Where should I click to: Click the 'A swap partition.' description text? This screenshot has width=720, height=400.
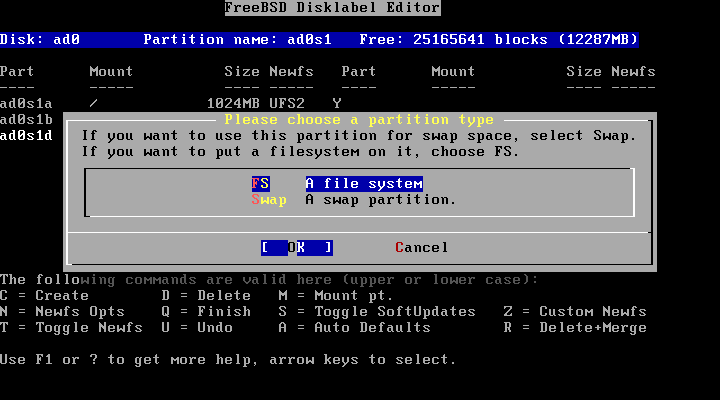[x=381, y=200]
